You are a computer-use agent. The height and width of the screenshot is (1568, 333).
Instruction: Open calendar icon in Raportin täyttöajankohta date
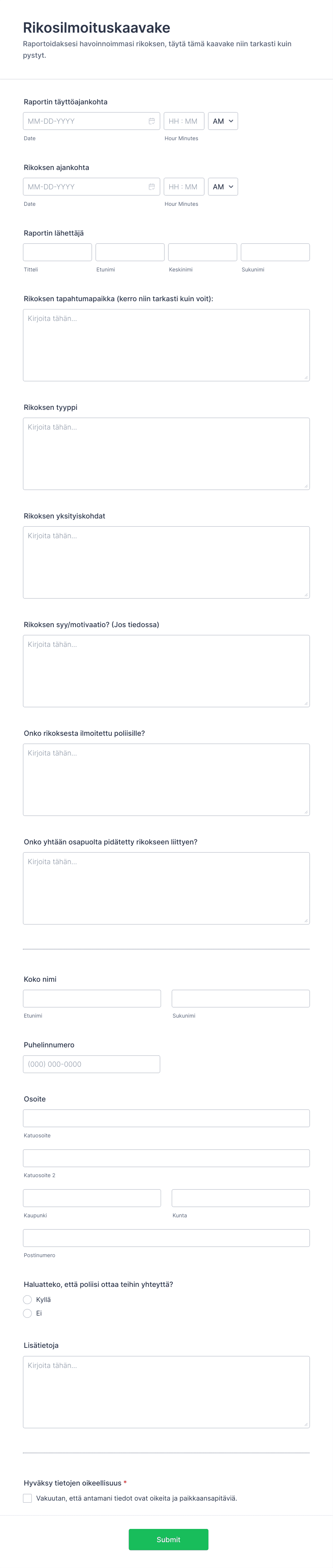151,121
